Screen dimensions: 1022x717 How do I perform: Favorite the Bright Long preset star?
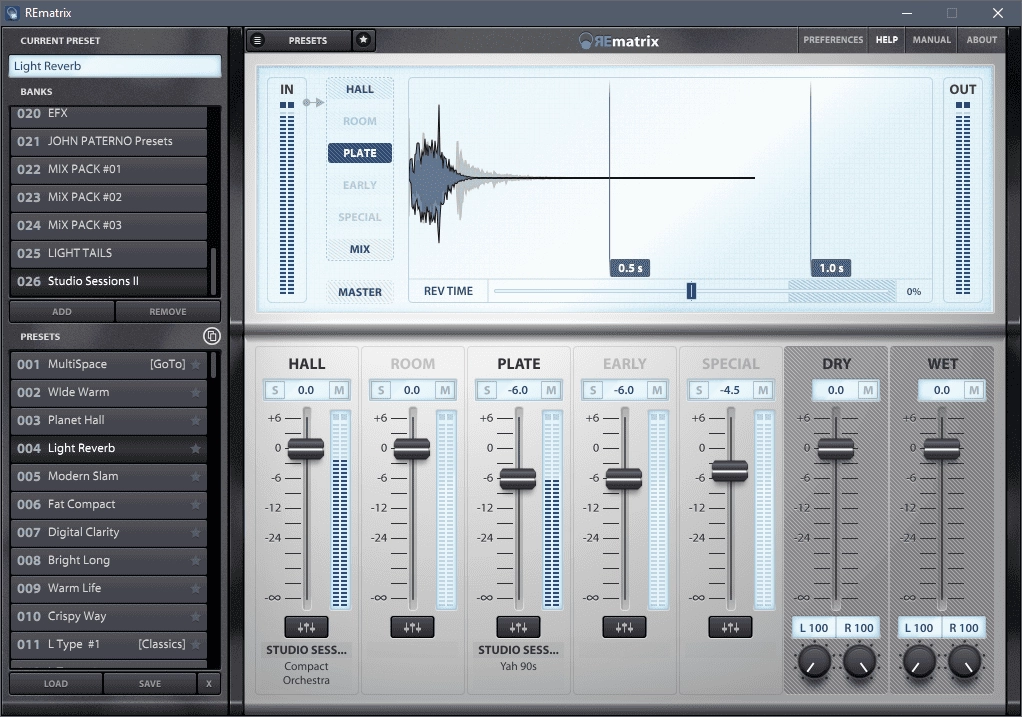[x=196, y=561]
